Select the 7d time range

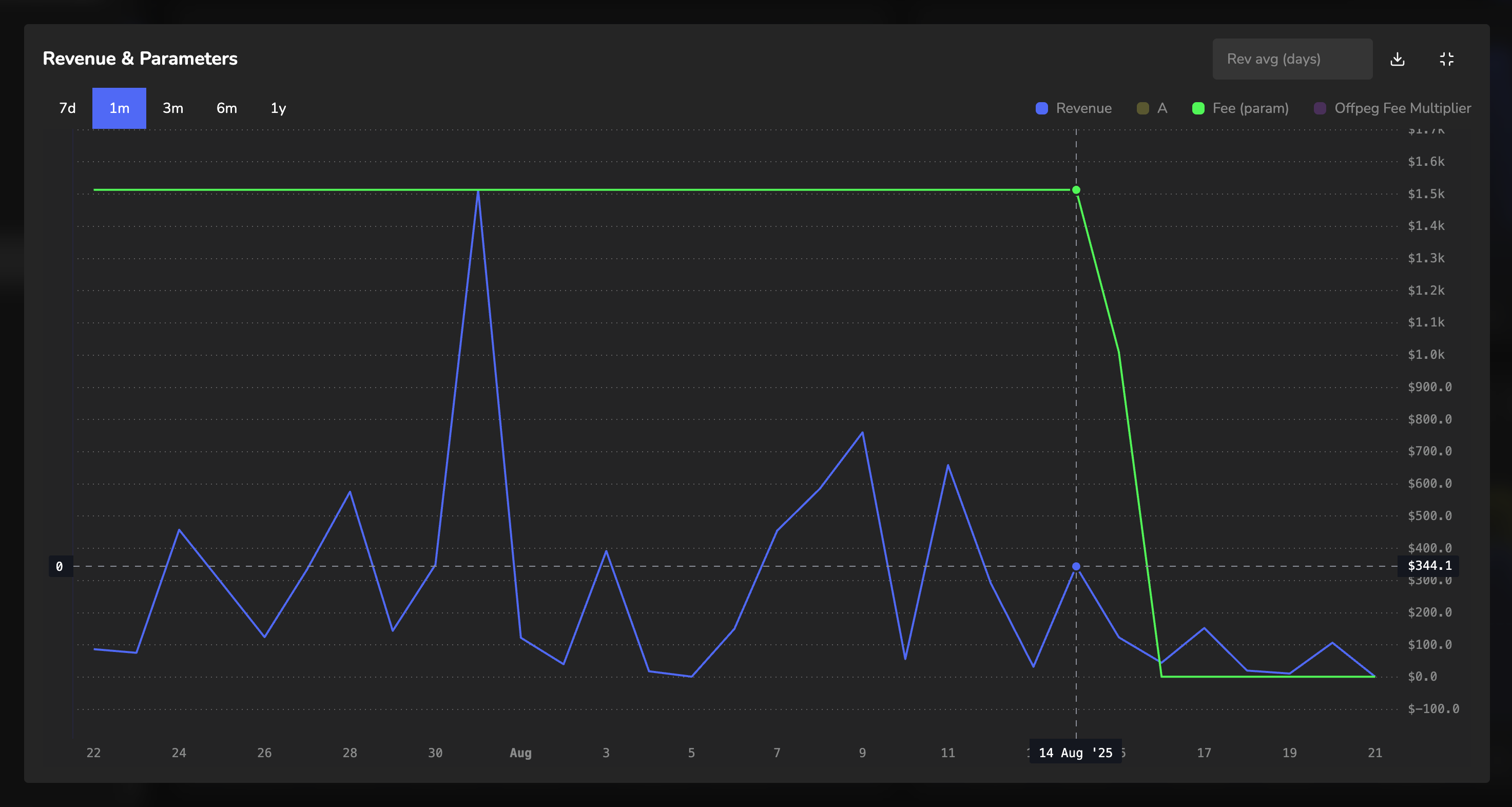67,108
